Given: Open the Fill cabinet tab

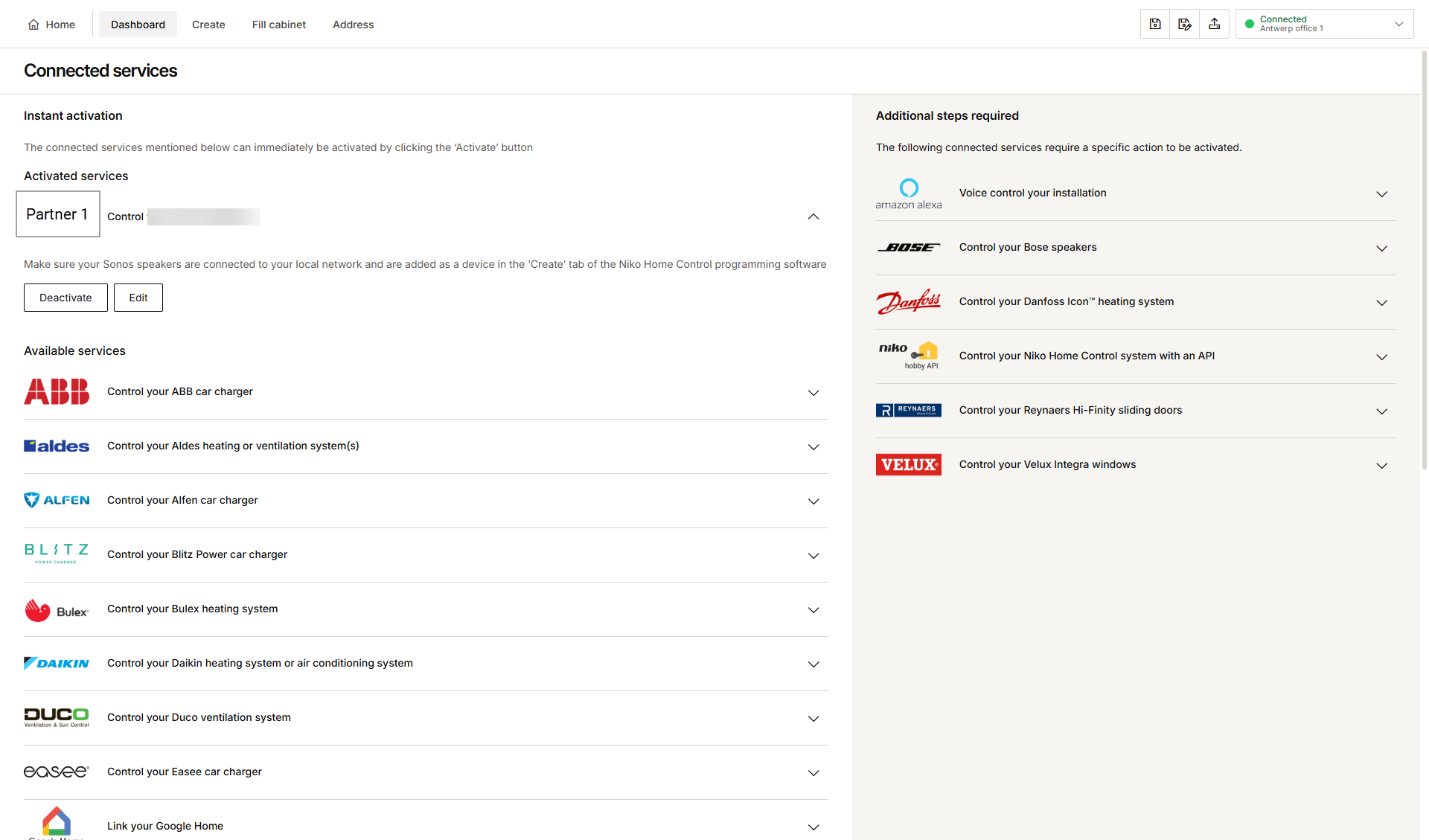Looking at the screenshot, I should (279, 25).
